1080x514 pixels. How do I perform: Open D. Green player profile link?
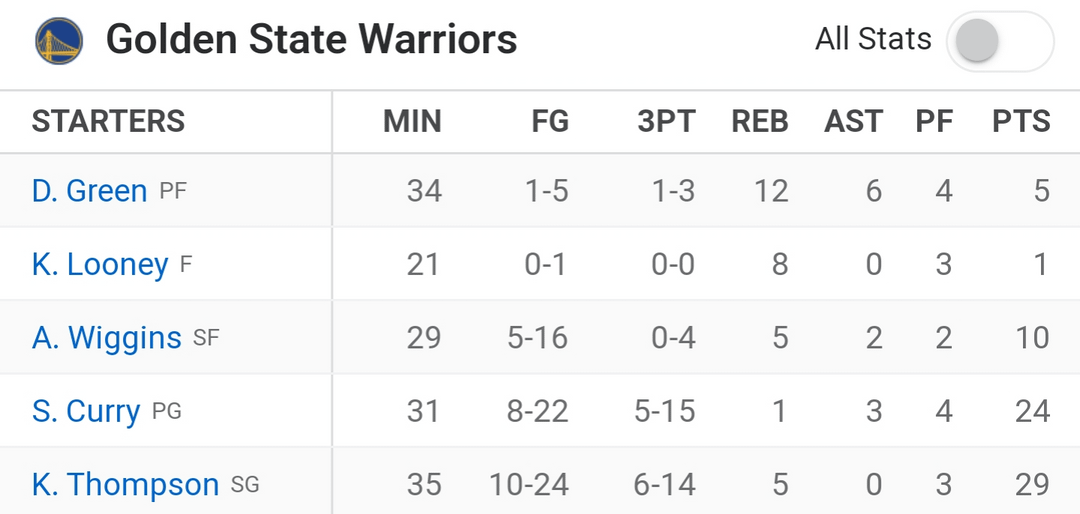tap(89, 190)
